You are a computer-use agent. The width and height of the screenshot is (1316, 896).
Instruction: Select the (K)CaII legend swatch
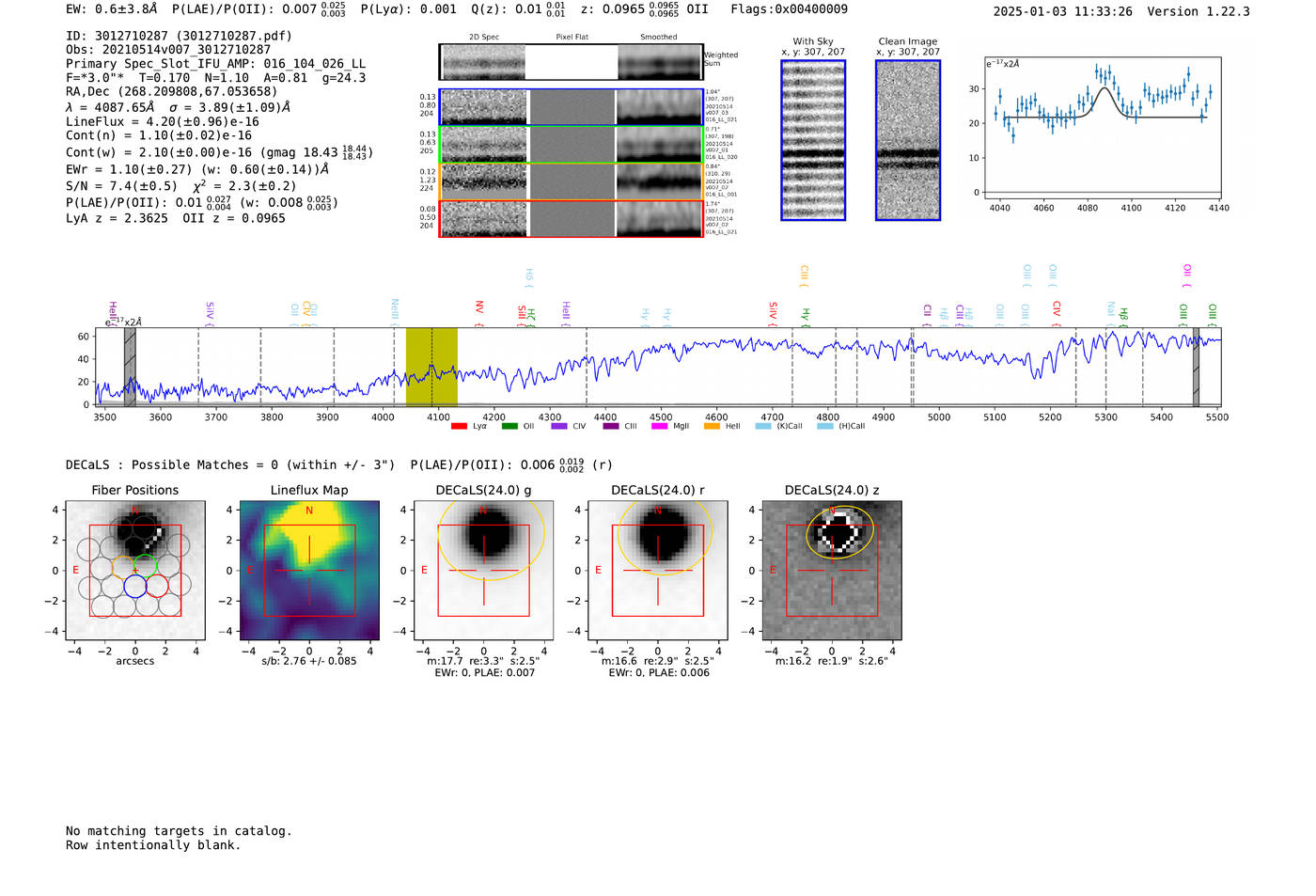[763, 426]
